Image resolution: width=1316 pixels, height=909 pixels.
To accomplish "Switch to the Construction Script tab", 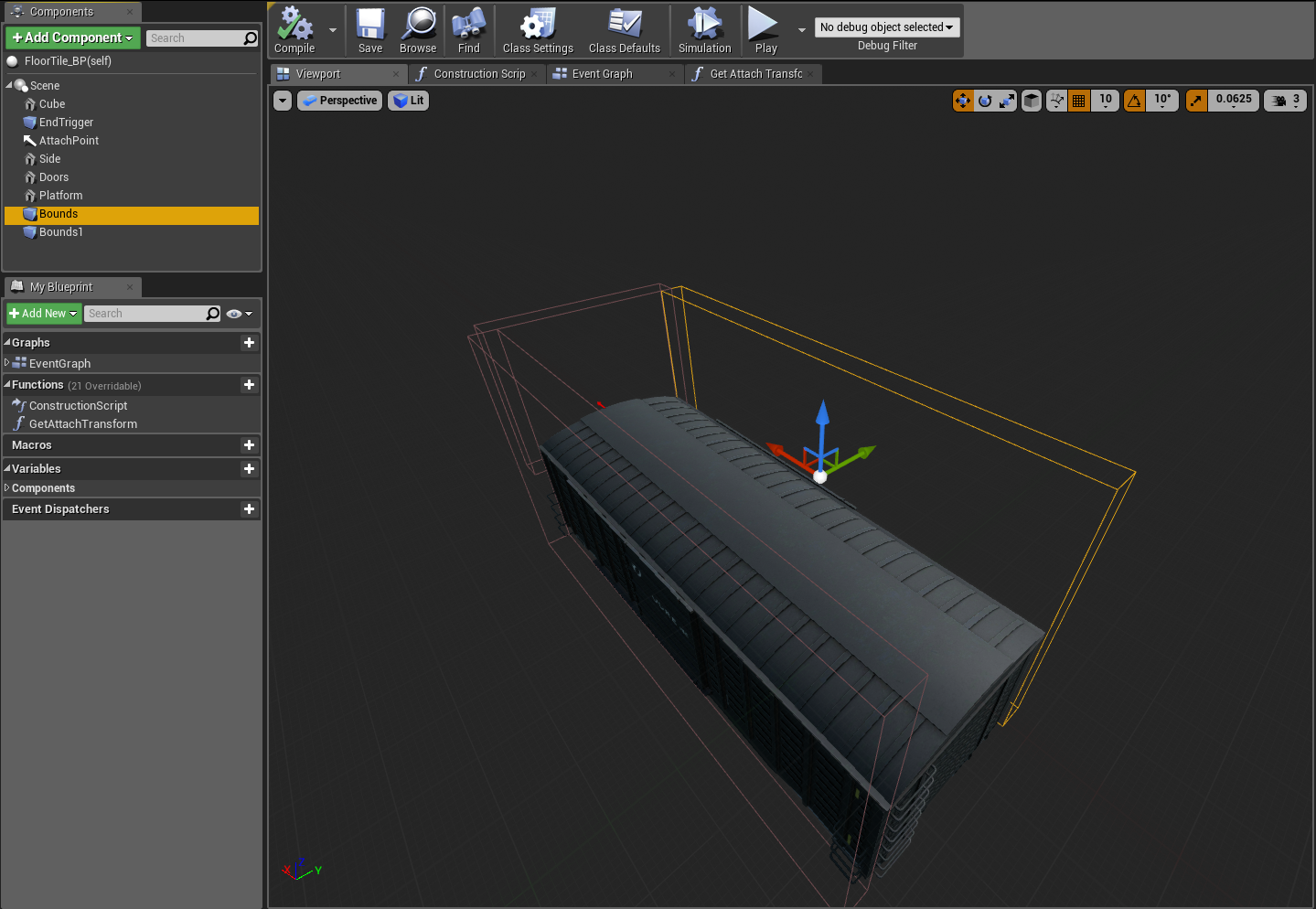I will pyautogui.click(x=478, y=74).
